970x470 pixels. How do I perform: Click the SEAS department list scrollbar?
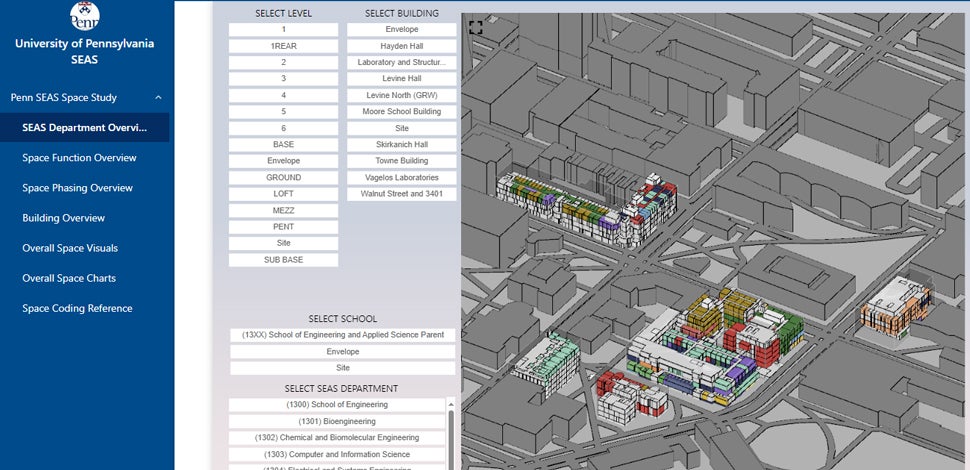click(450, 439)
